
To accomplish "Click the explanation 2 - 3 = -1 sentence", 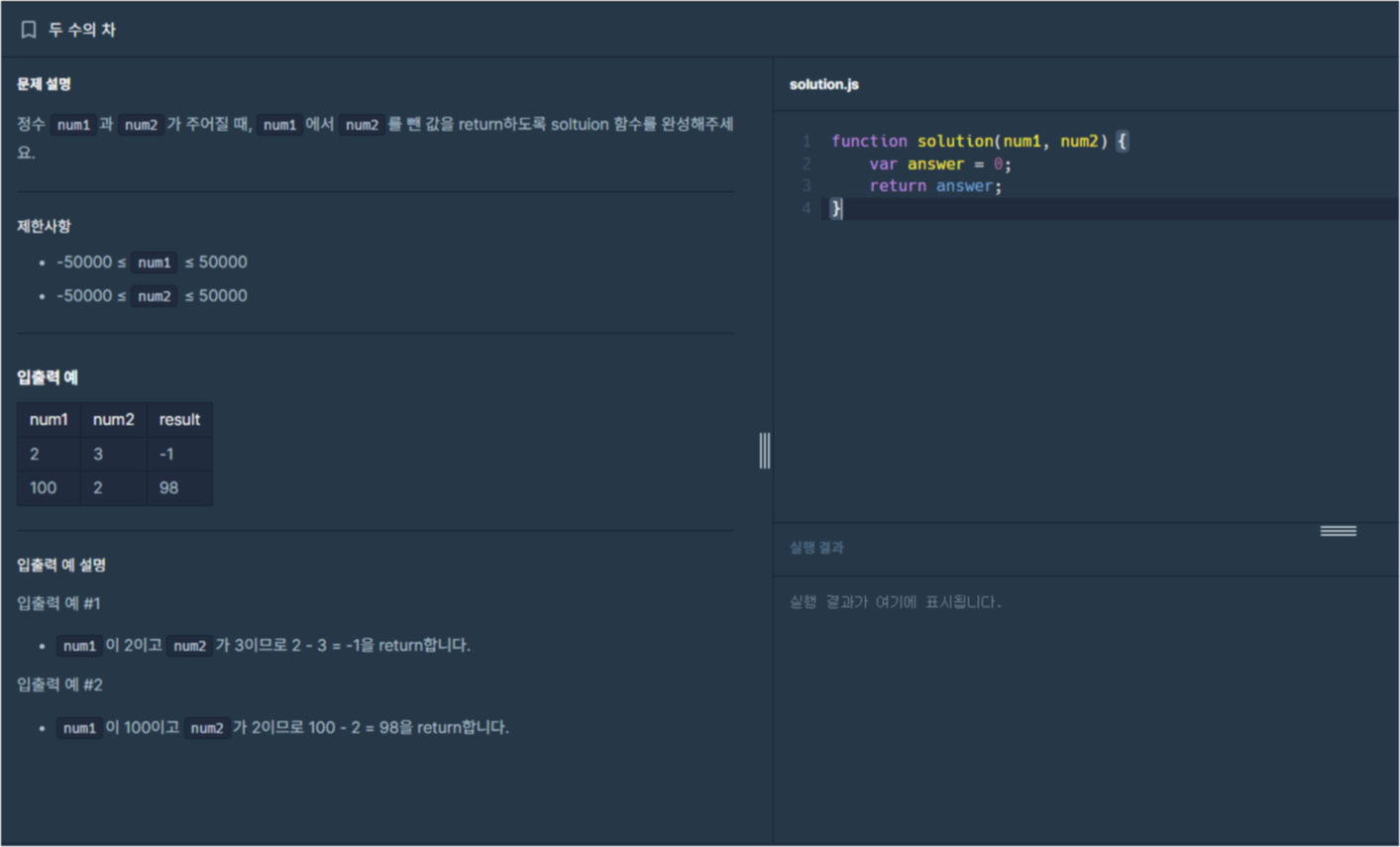I will (x=264, y=645).
